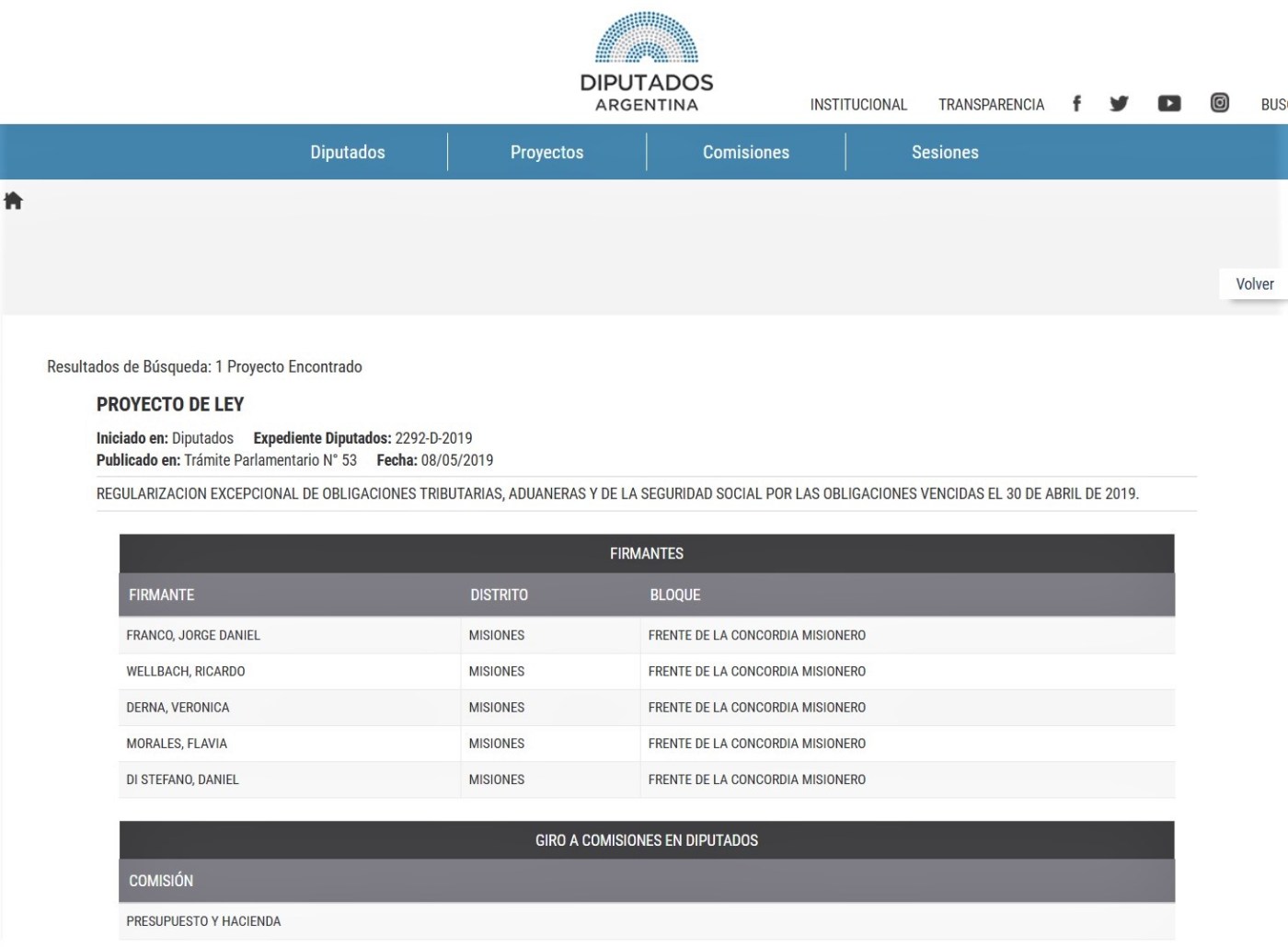Open the TRANSPARENCIA link
The width and height of the screenshot is (1288, 947).
click(x=991, y=105)
